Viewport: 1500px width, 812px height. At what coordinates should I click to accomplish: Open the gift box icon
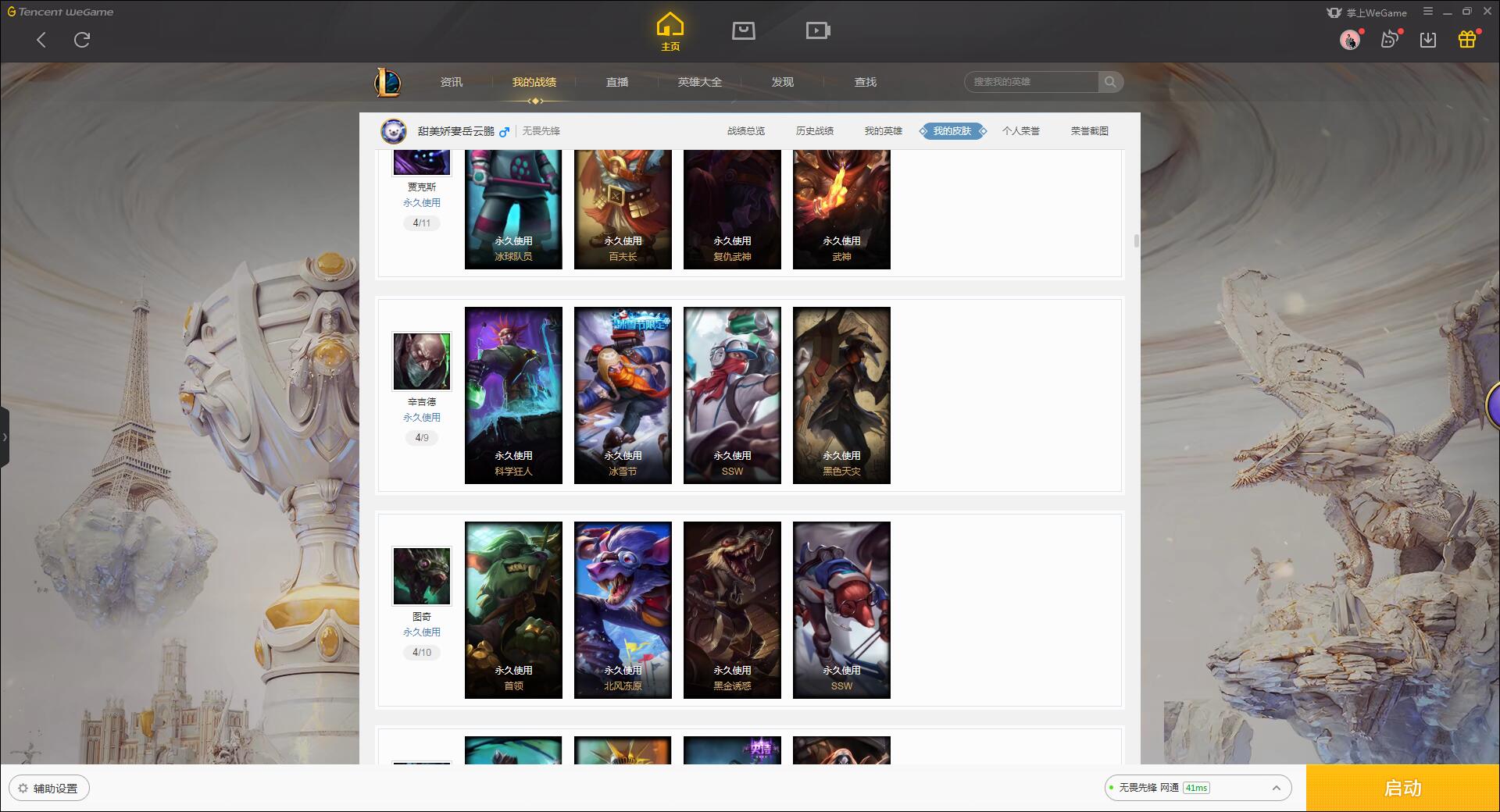1467,40
